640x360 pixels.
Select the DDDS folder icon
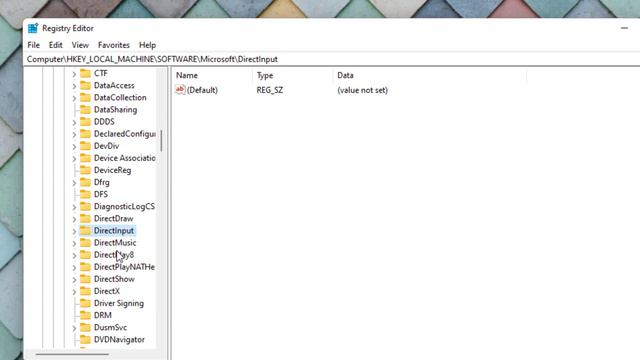pyautogui.click(x=85, y=122)
